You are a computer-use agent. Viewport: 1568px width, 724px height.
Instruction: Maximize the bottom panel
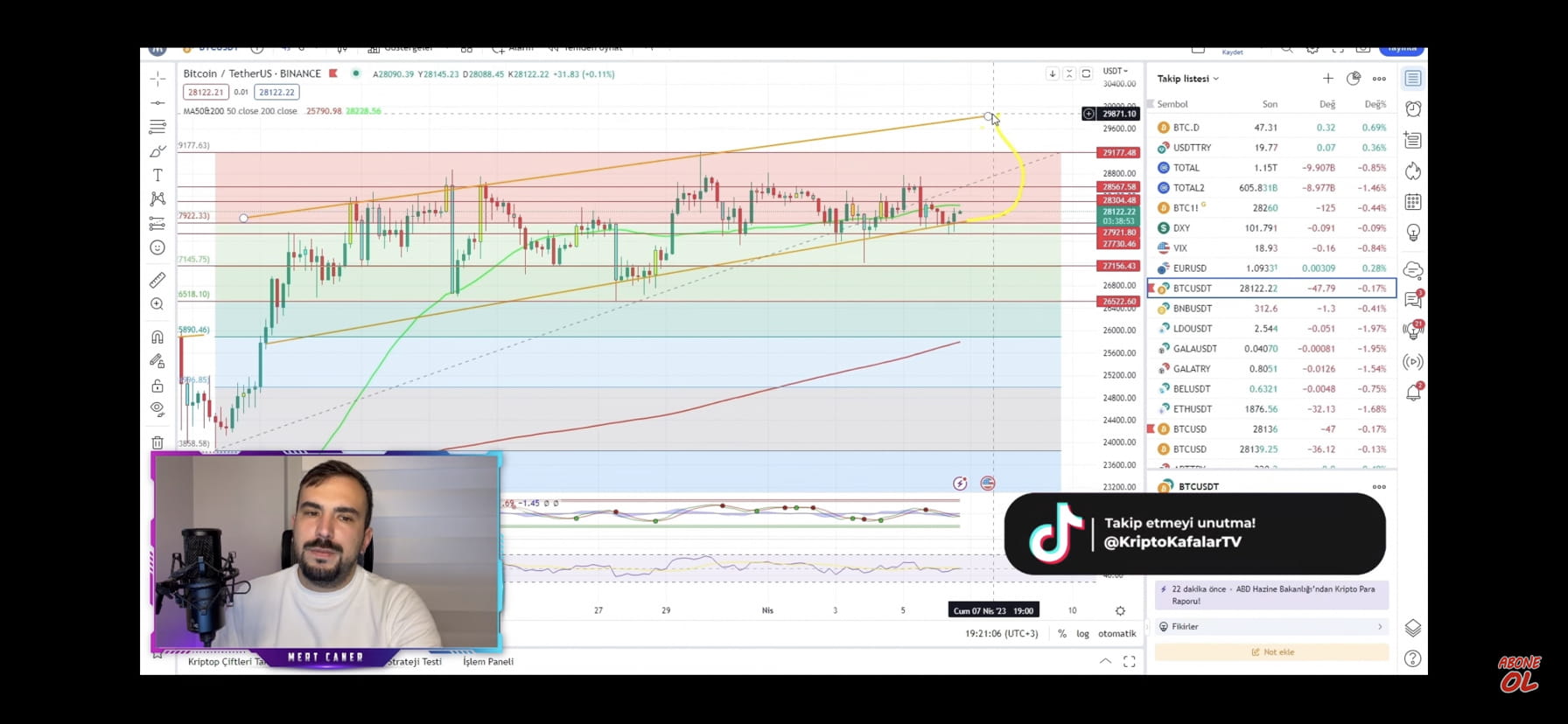pos(1130,661)
